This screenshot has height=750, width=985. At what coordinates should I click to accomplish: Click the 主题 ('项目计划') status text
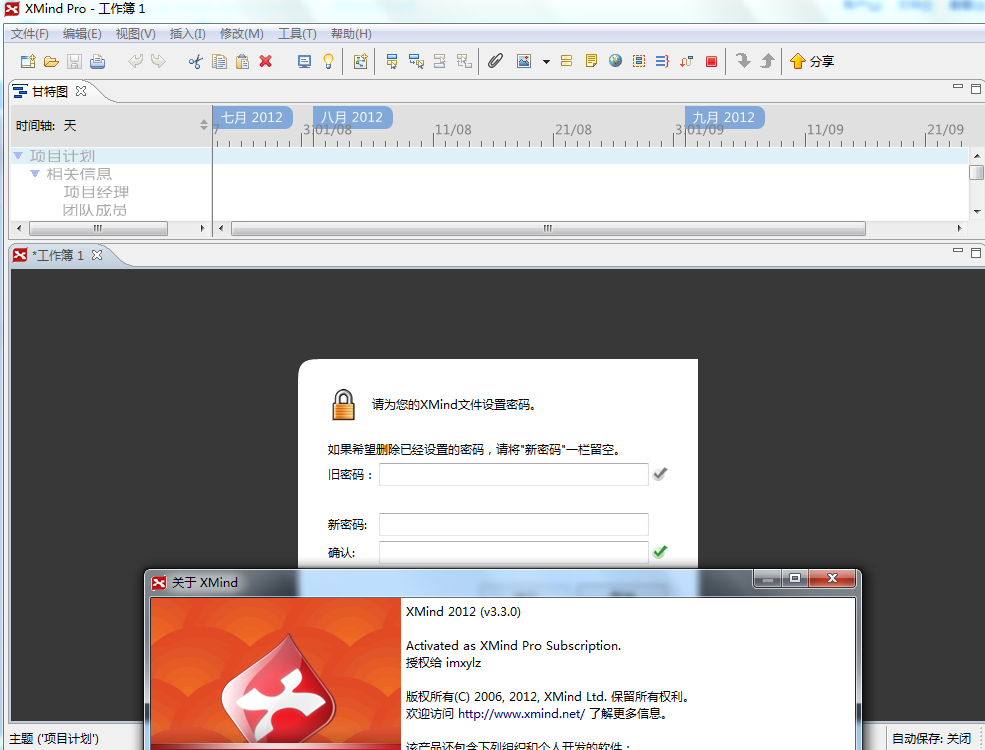(54, 739)
